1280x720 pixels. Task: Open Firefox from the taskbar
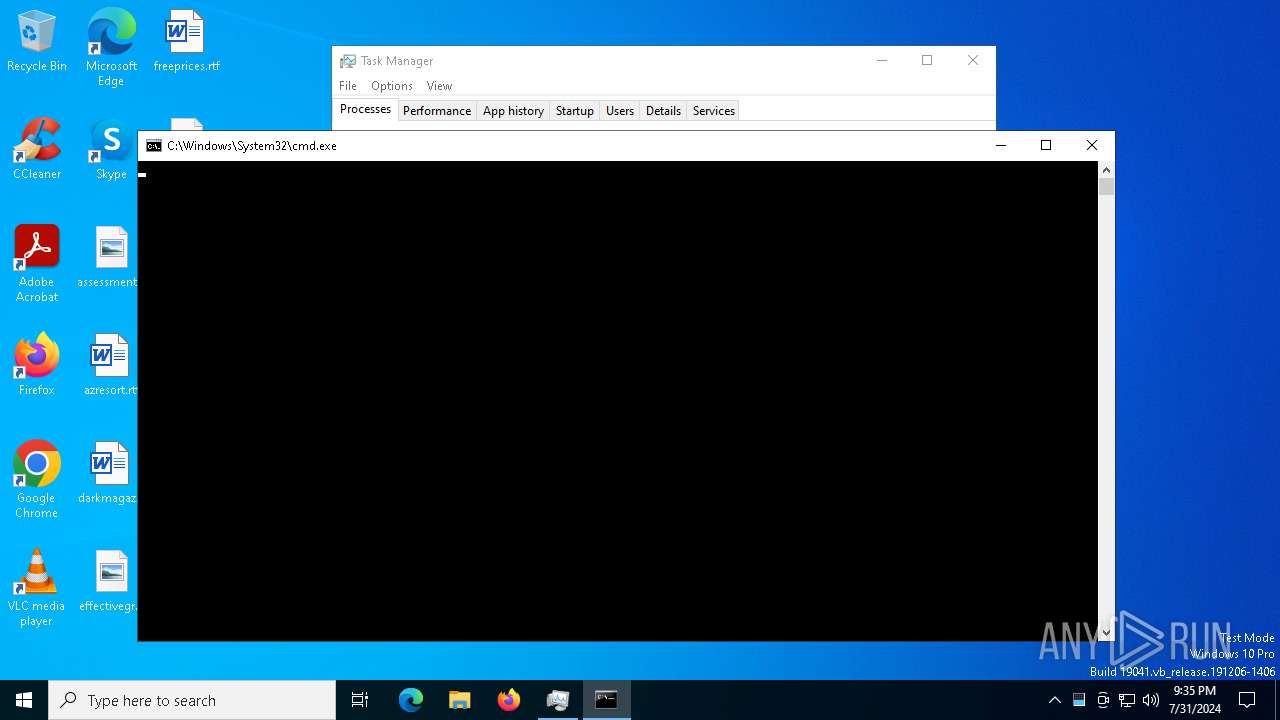[509, 700]
